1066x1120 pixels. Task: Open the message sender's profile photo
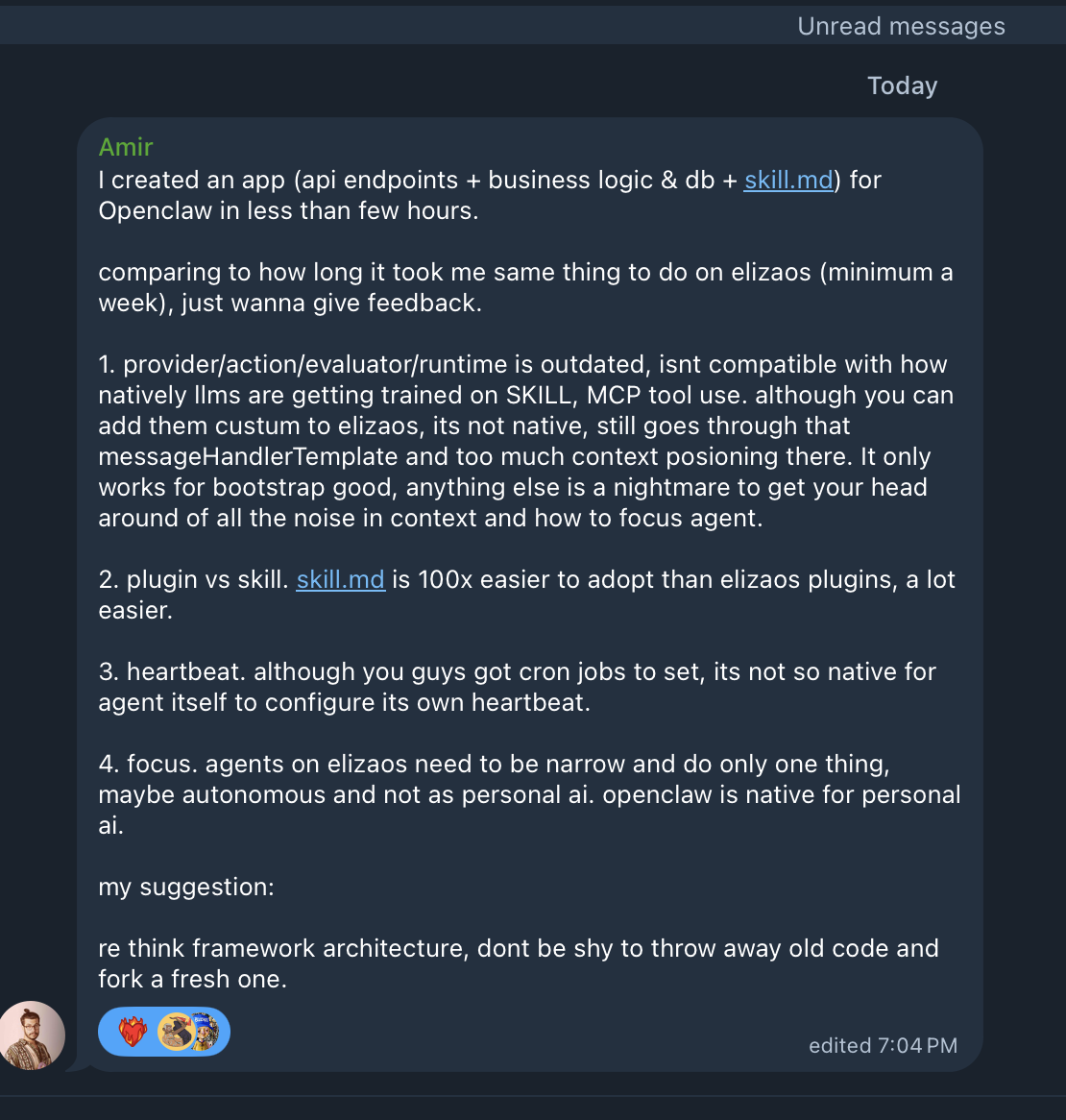31,1035
